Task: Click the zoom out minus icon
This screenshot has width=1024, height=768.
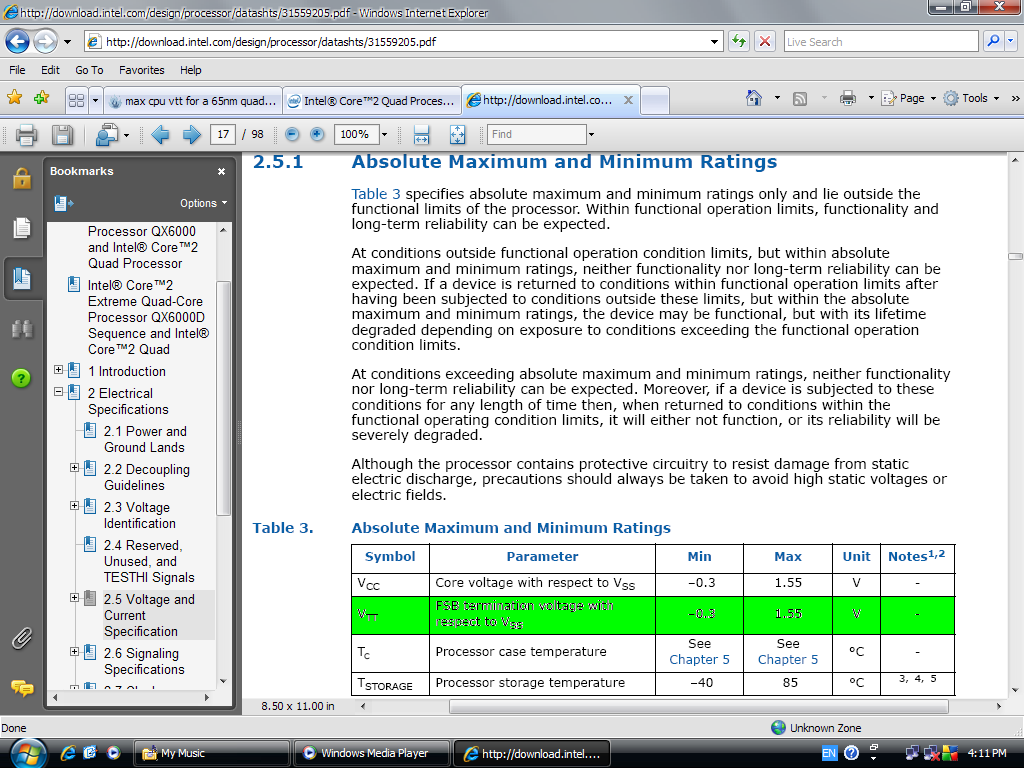Action: [292, 134]
